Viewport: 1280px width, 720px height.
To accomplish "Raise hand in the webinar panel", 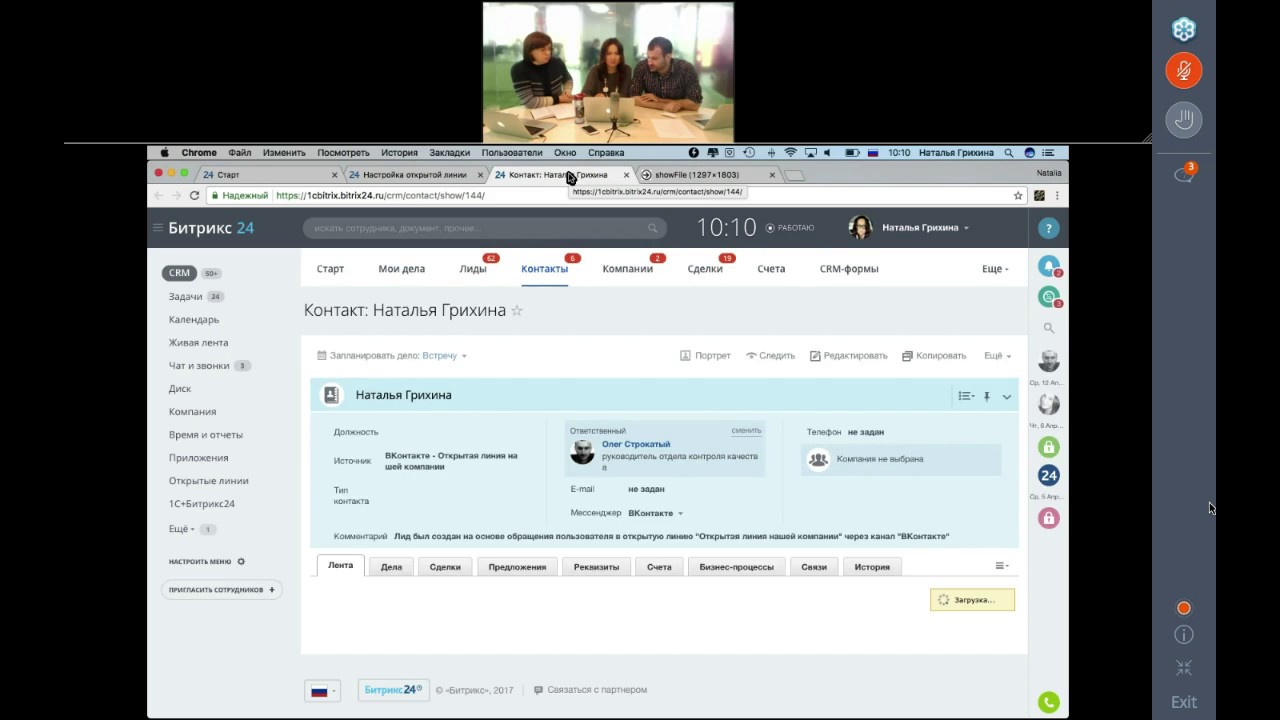I will (1184, 120).
